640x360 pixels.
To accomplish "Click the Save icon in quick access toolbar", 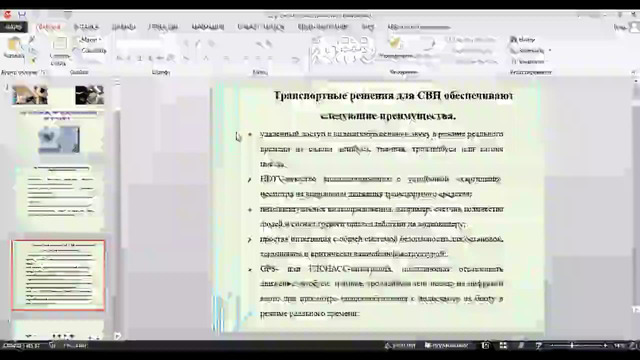I will pyautogui.click(x=22, y=15).
